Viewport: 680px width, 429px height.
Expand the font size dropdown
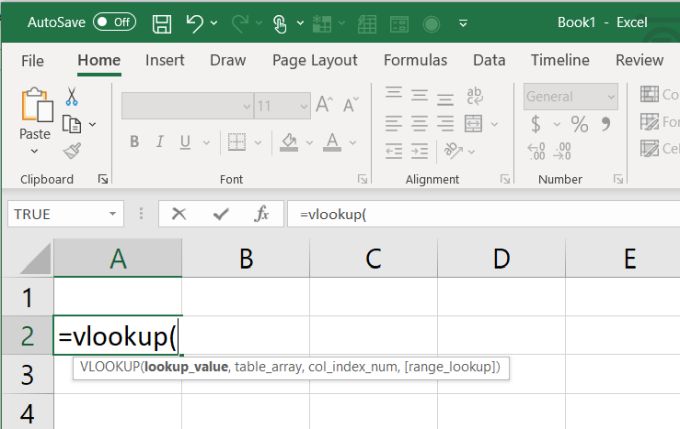pyautogui.click(x=301, y=105)
